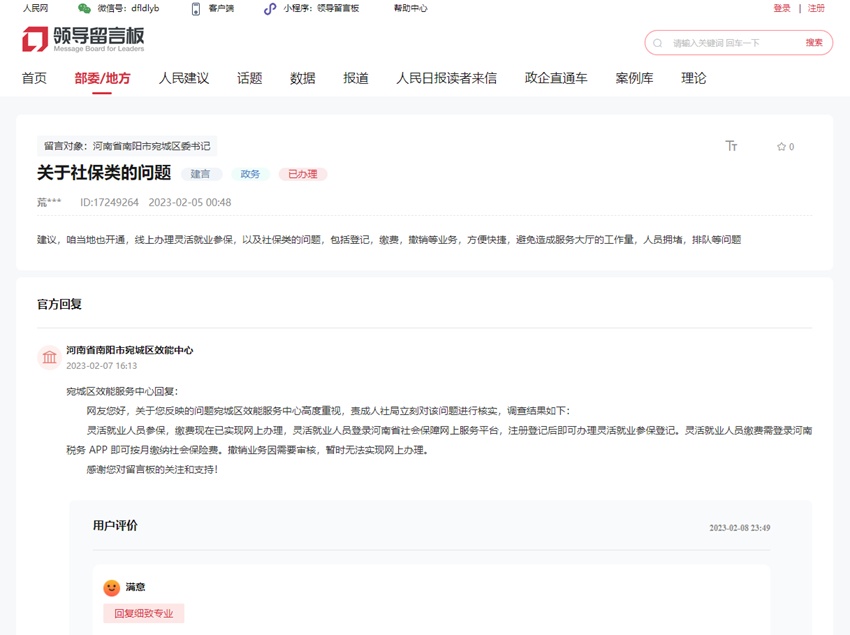Image resolution: width=850 pixels, height=635 pixels.
Task: Switch to the 人民建议 tab
Action: (184, 78)
